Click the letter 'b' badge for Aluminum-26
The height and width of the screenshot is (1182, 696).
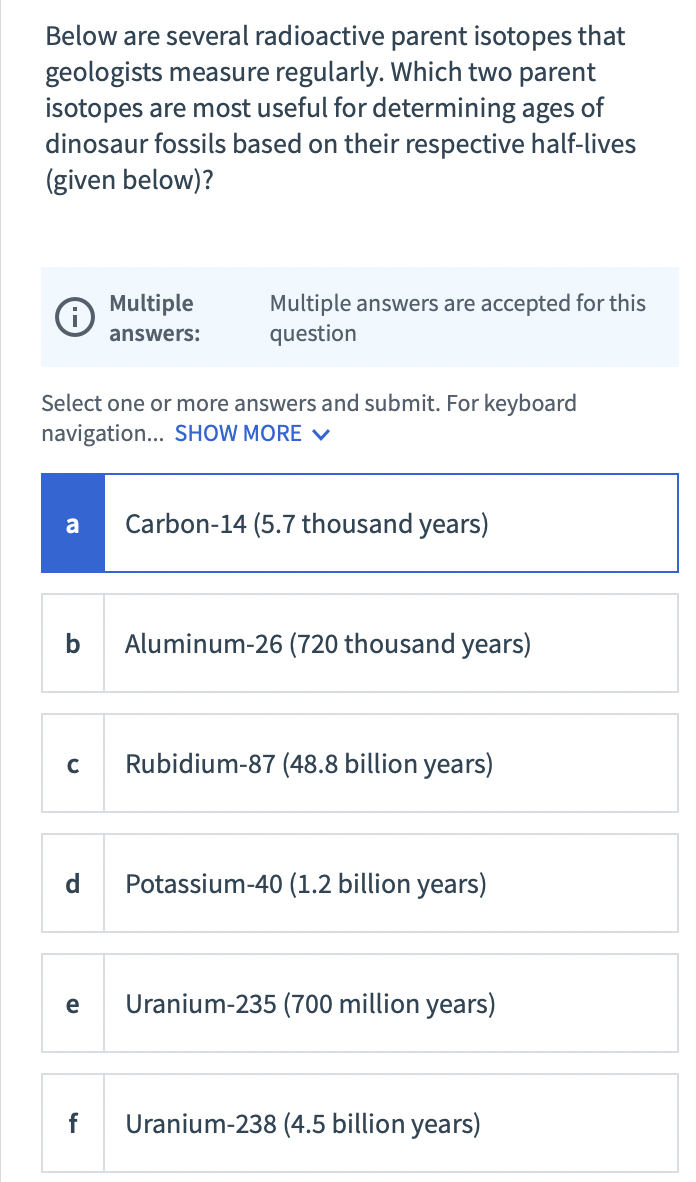[72, 642]
